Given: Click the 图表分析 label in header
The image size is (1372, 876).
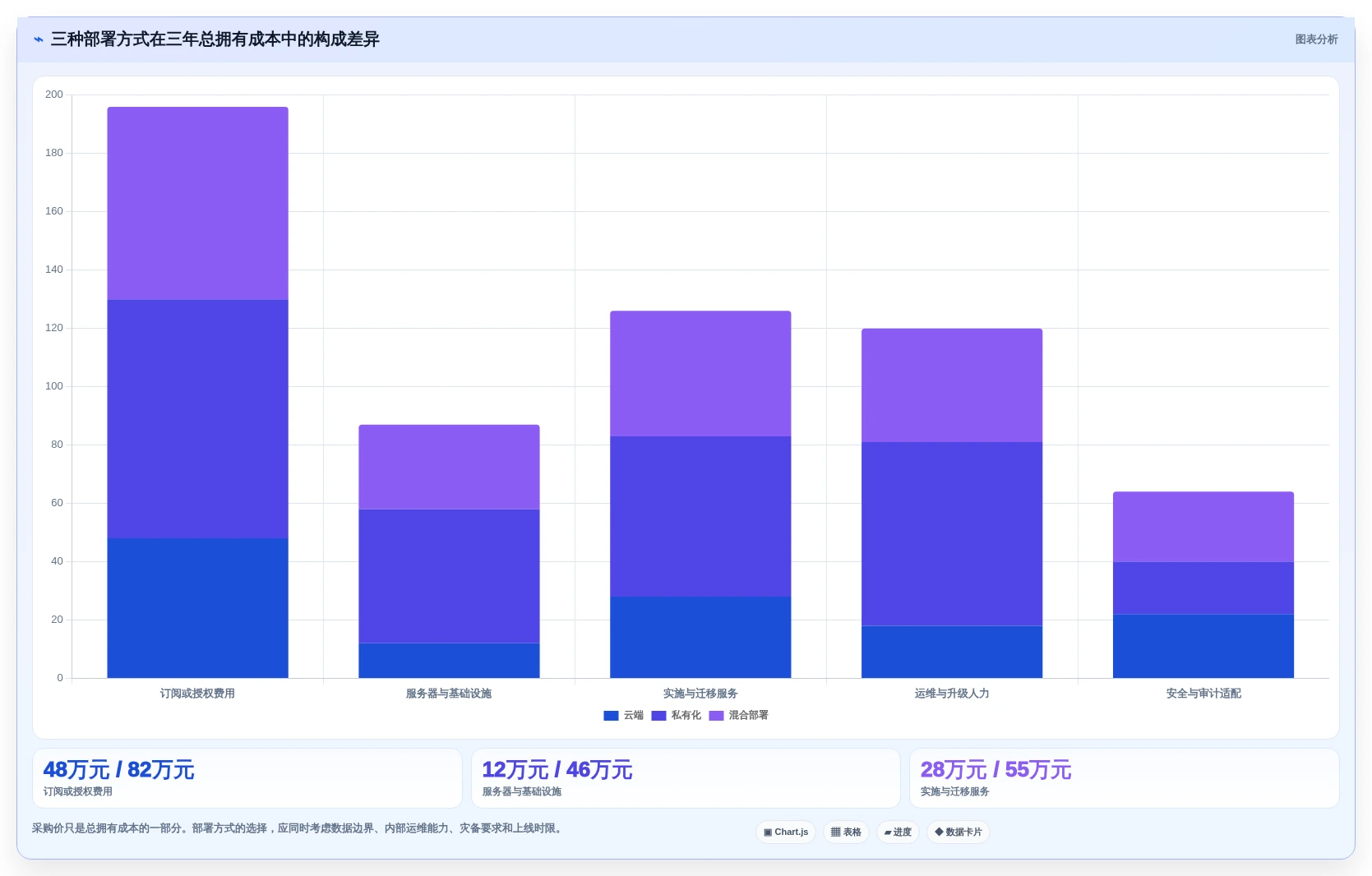Looking at the screenshot, I should (x=1316, y=39).
